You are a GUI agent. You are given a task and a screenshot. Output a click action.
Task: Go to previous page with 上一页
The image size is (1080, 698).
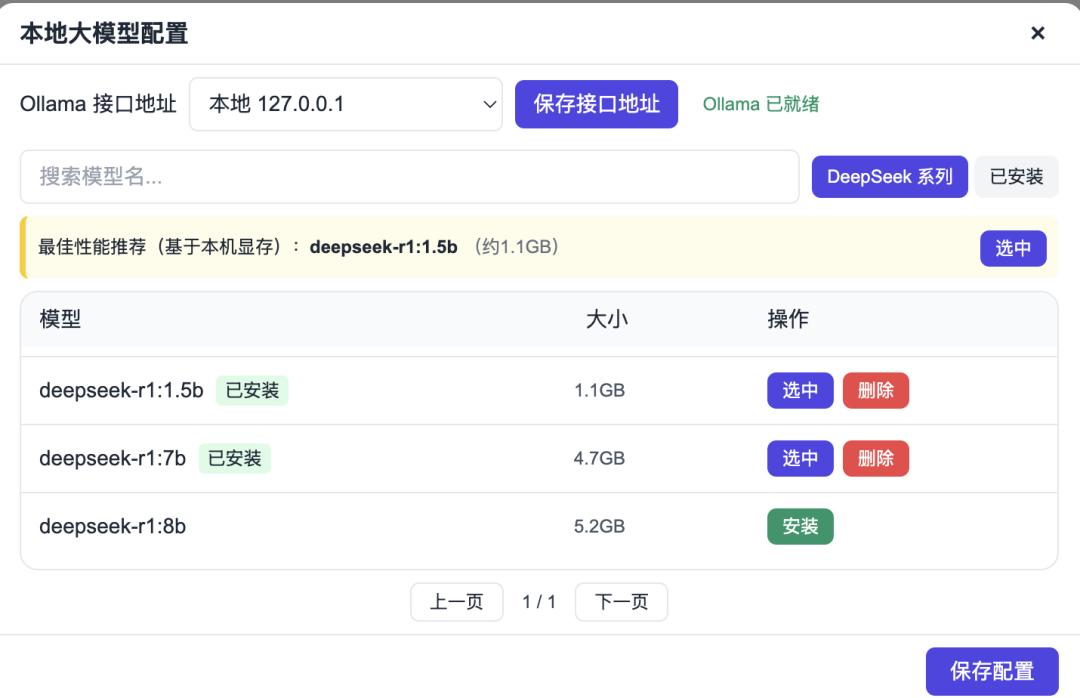(456, 602)
